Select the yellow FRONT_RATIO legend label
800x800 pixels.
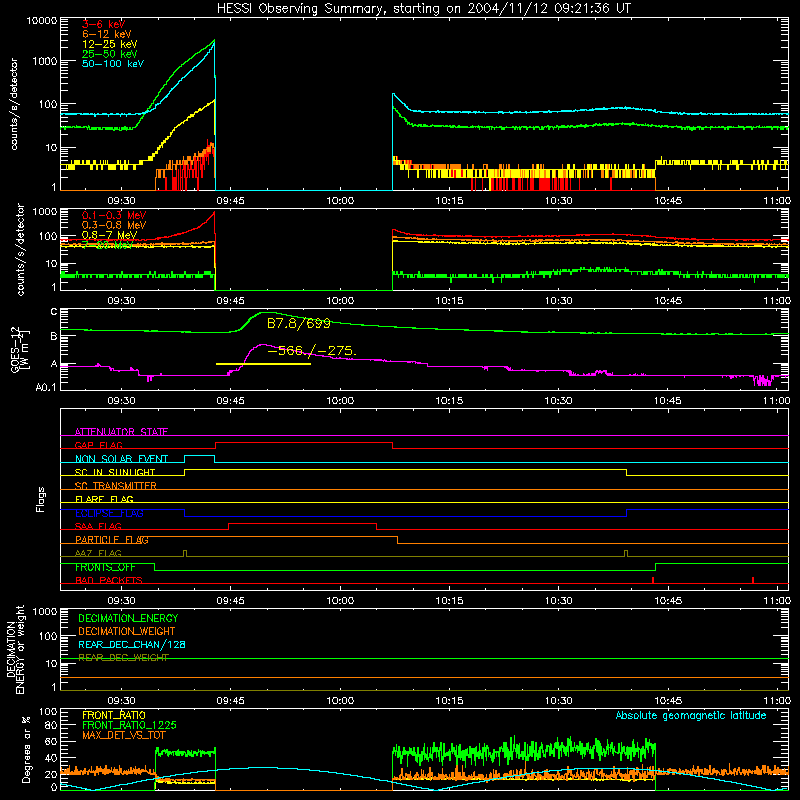click(x=114, y=715)
